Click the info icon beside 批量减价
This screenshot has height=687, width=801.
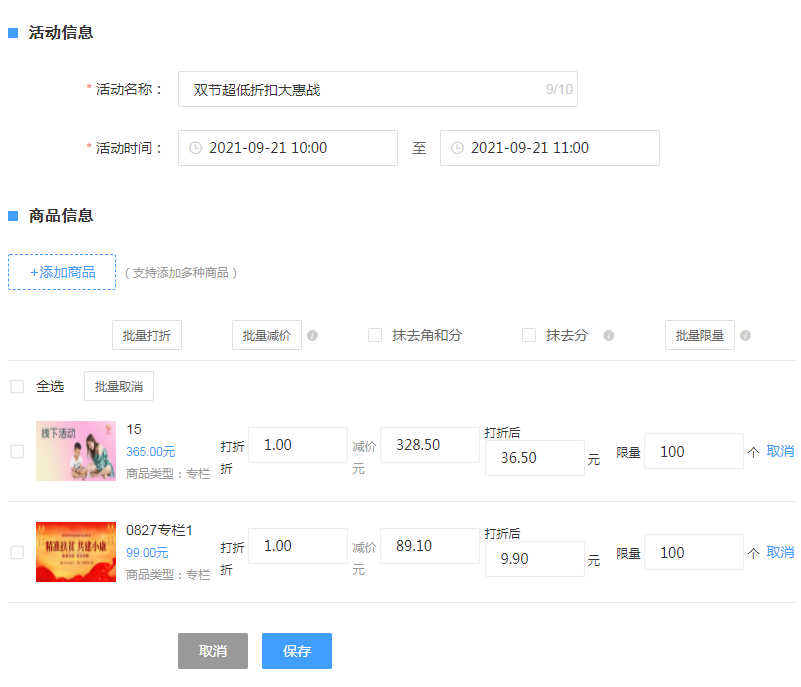pos(312,335)
